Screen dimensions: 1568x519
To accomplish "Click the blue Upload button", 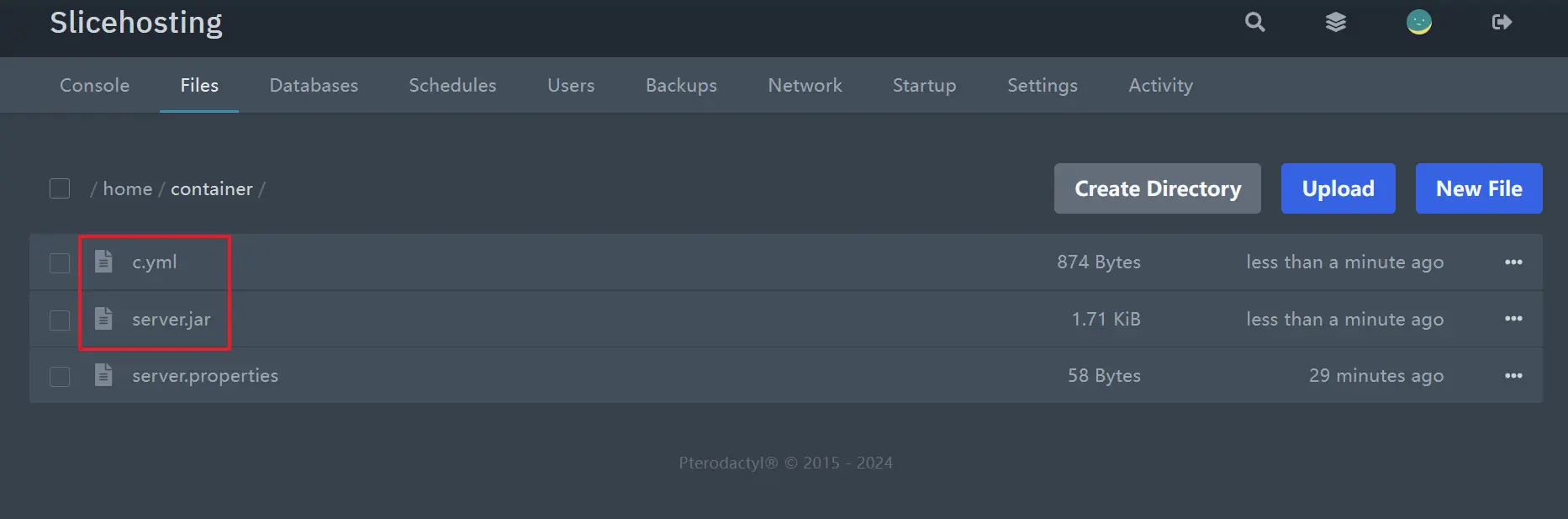I will coord(1338,188).
